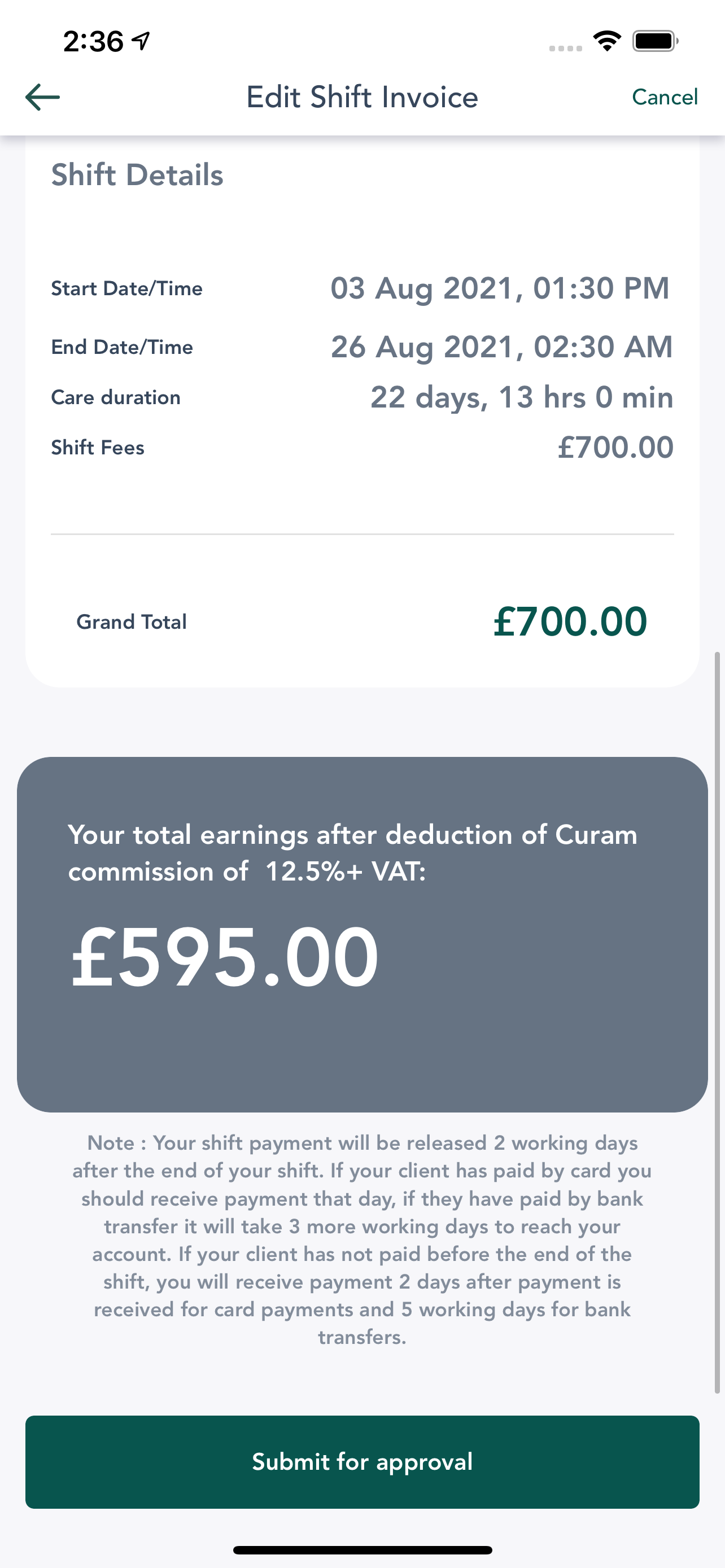Image resolution: width=725 pixels, height=1568 pixels.
Task: Tap the battery indicator icon
Action: pos(656,41)
